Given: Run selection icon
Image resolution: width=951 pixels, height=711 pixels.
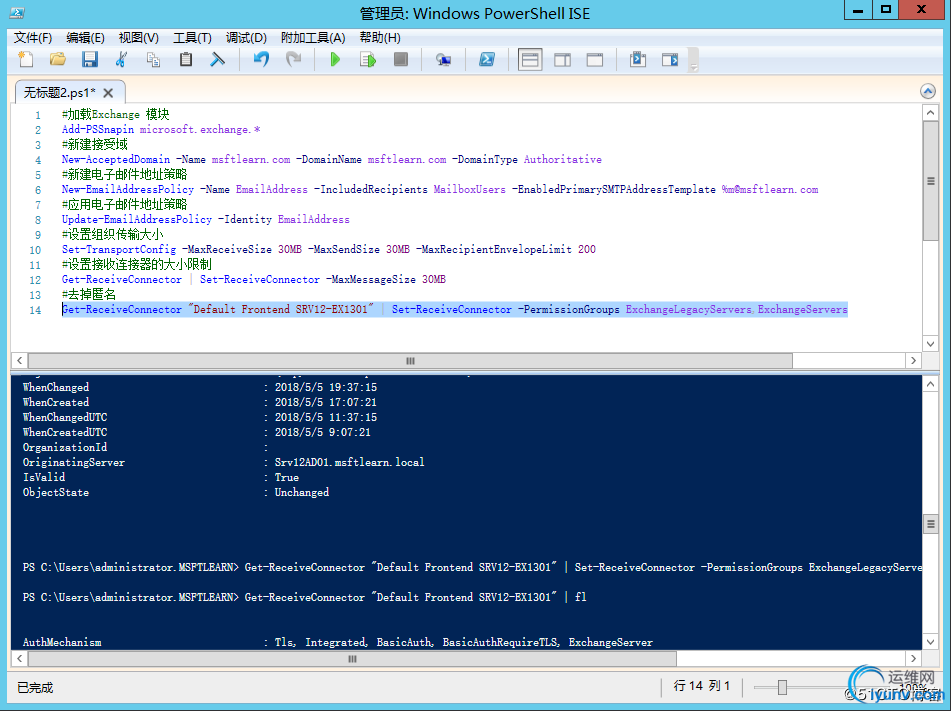Looking at the screenshot, I should (x=368, y=59).
